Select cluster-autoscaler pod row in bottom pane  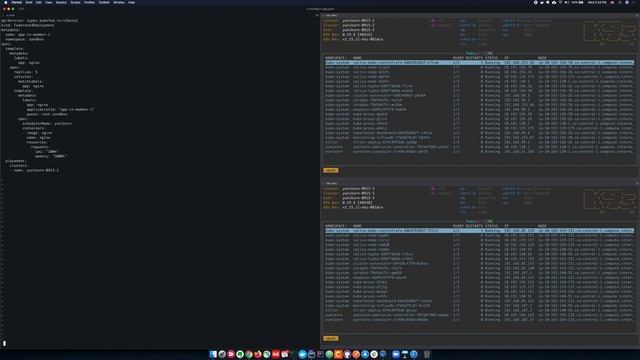[x=480, y=263]
